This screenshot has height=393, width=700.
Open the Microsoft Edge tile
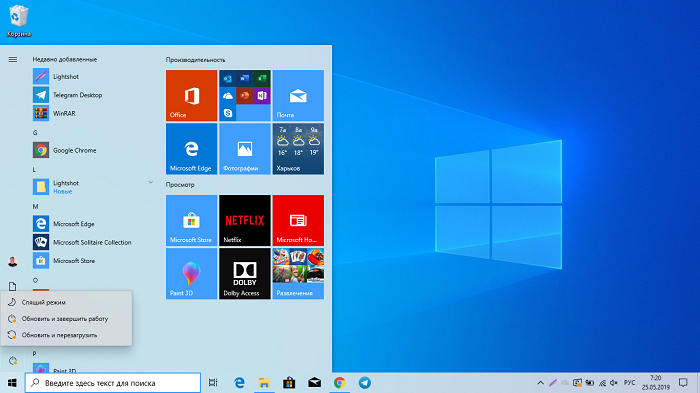[192, 149]
